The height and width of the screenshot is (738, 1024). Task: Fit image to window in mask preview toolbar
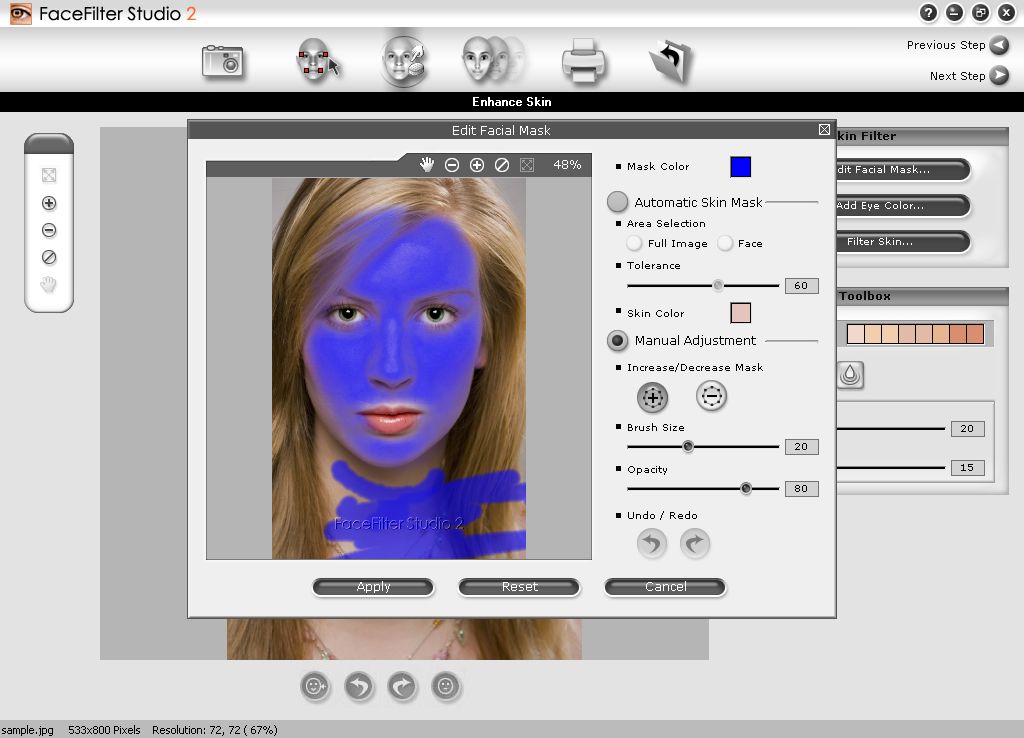(527, 165)
